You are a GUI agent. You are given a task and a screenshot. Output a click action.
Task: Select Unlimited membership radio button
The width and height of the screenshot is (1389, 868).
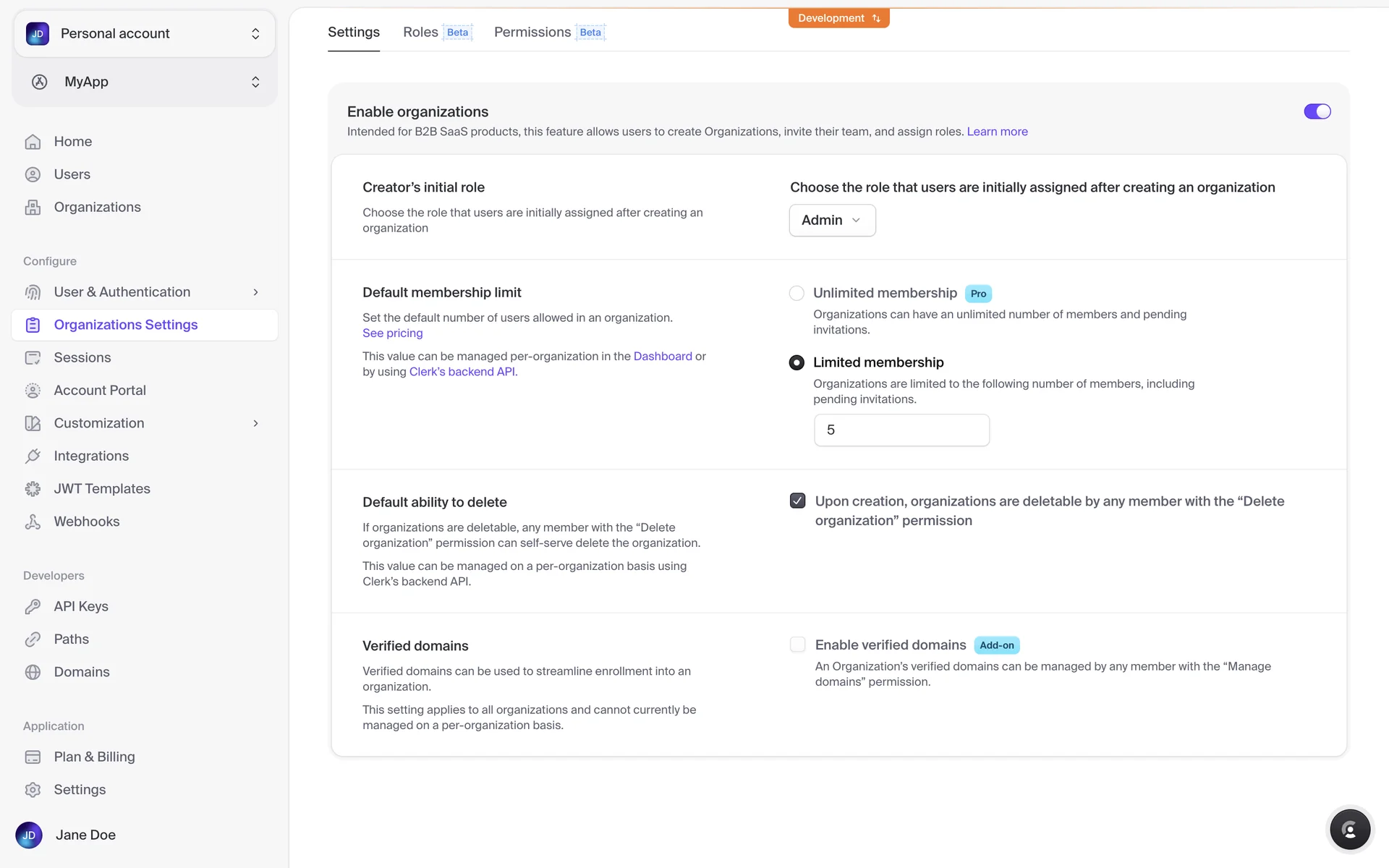797,293
